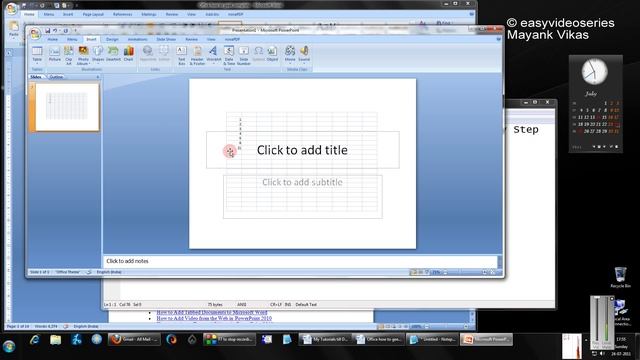Viewport: 640px width, 360px height.
Task: Open the Slide Show tab
Action: coord(166,39)
